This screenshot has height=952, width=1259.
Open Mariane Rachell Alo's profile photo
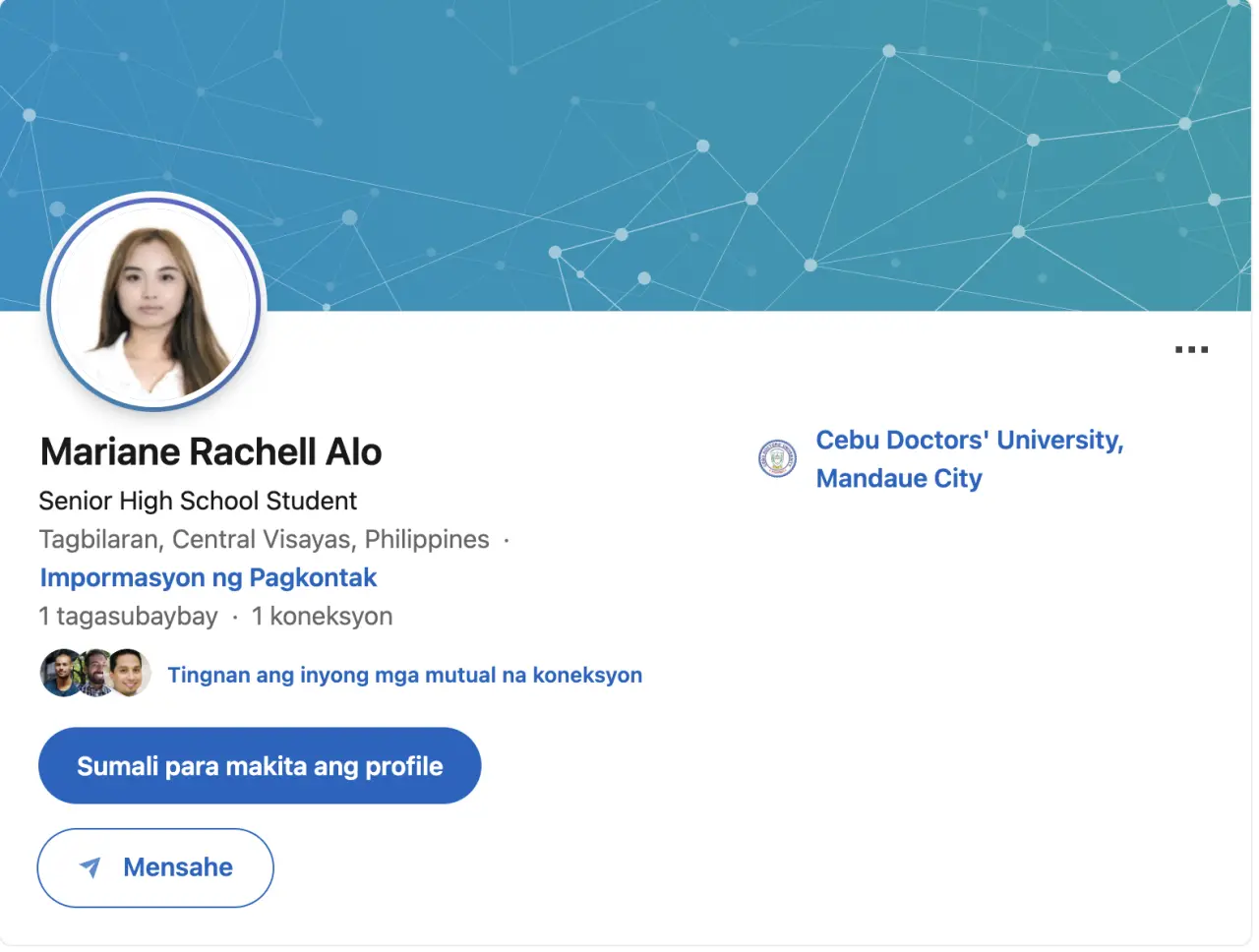click(x=153, y=304)
